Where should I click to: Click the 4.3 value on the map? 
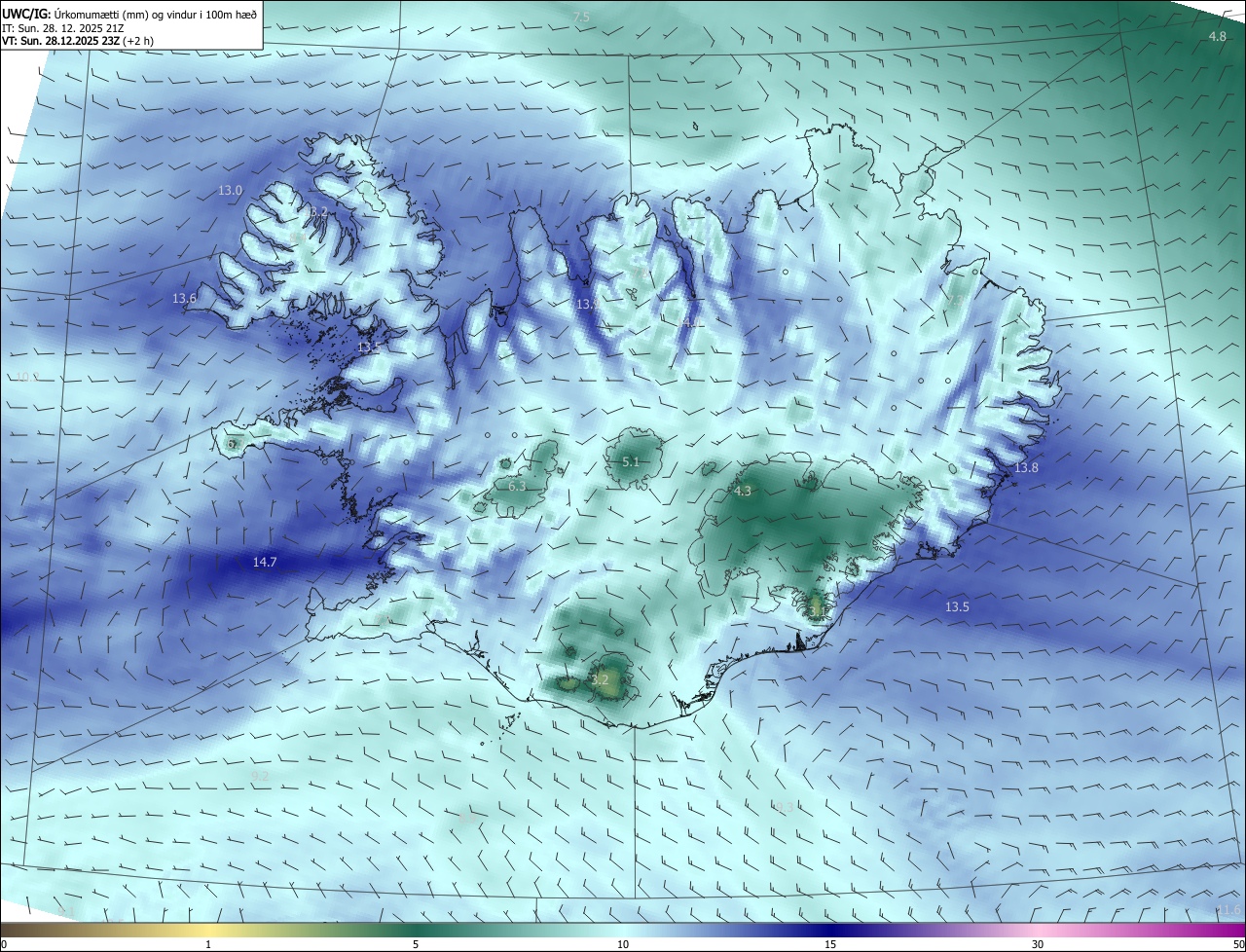(x=743, y=492)
